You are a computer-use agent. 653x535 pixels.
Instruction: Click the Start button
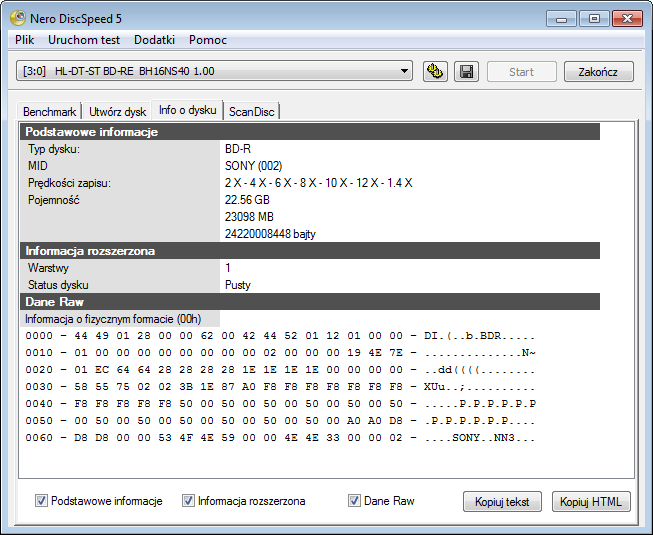[521, 72]
